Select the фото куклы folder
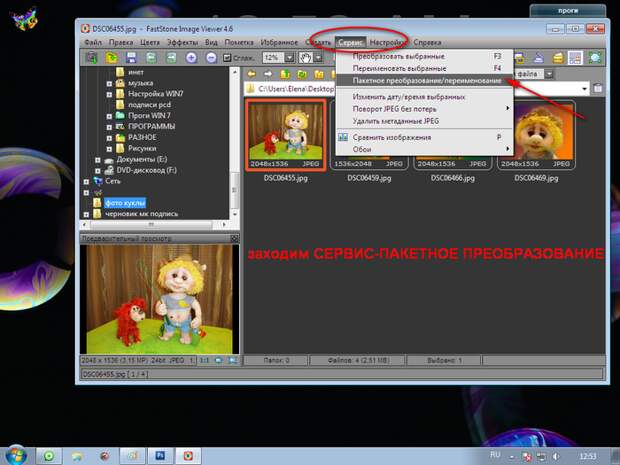 [125, 203]
